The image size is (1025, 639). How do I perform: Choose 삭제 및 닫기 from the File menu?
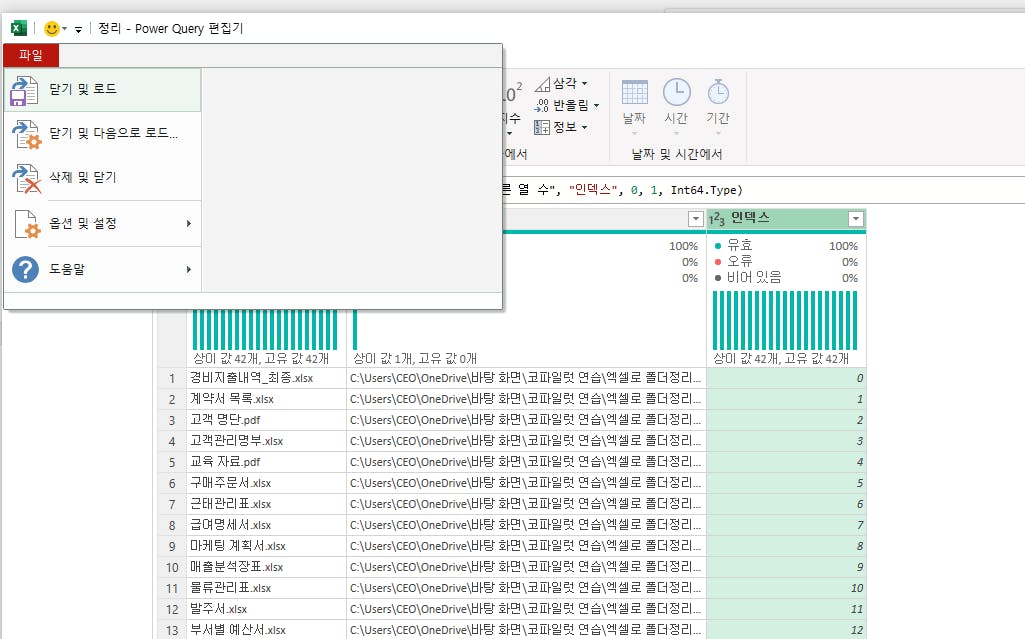(83, 177)
